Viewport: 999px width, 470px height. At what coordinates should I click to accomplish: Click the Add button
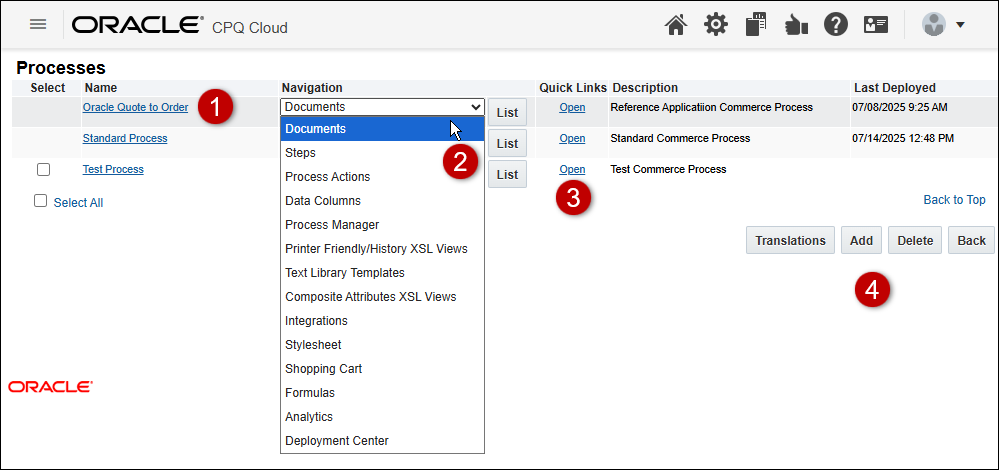pyautogui.click(x=861, y=240)
